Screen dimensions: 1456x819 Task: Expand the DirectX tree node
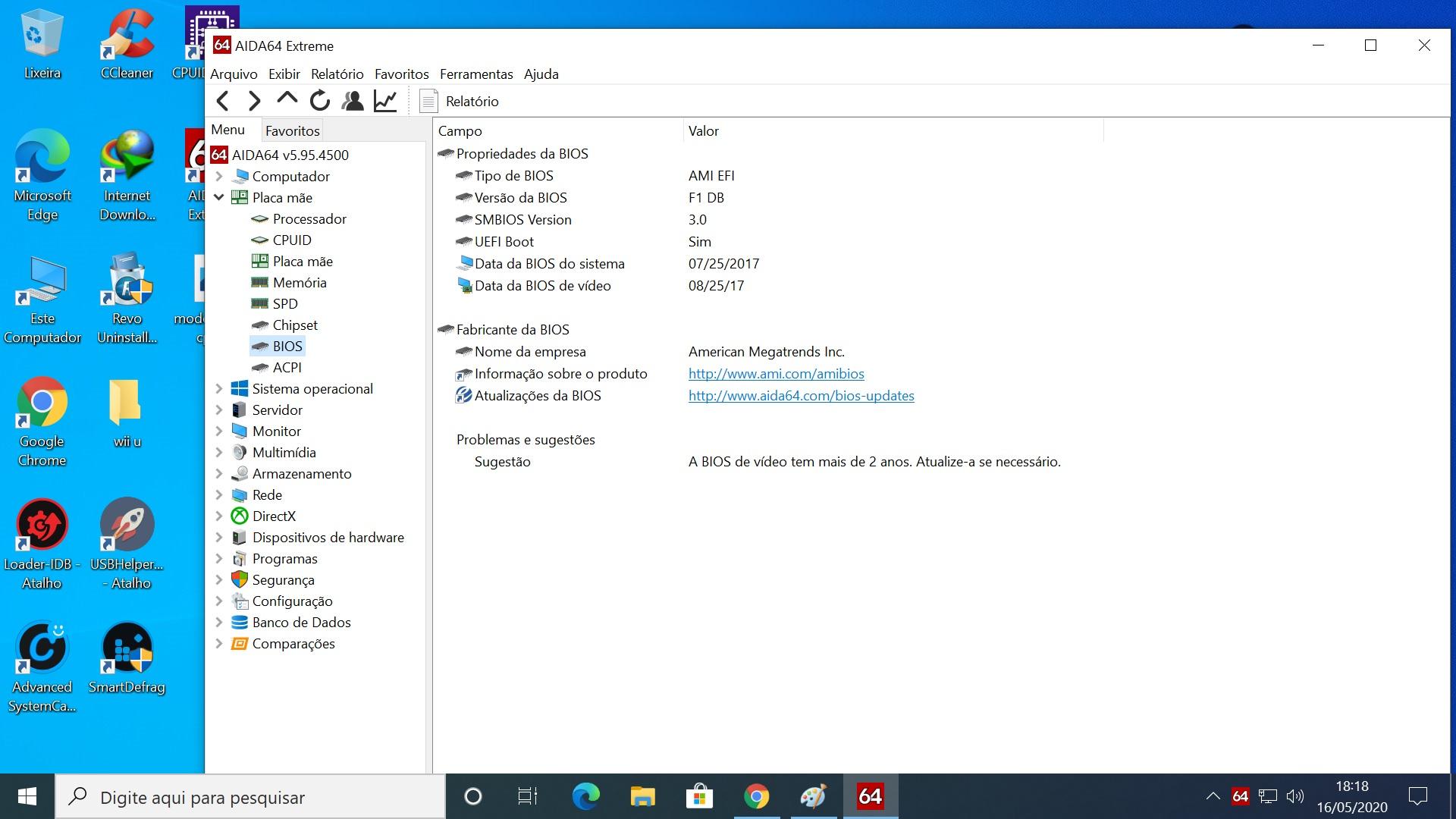[x=219, y=516]
